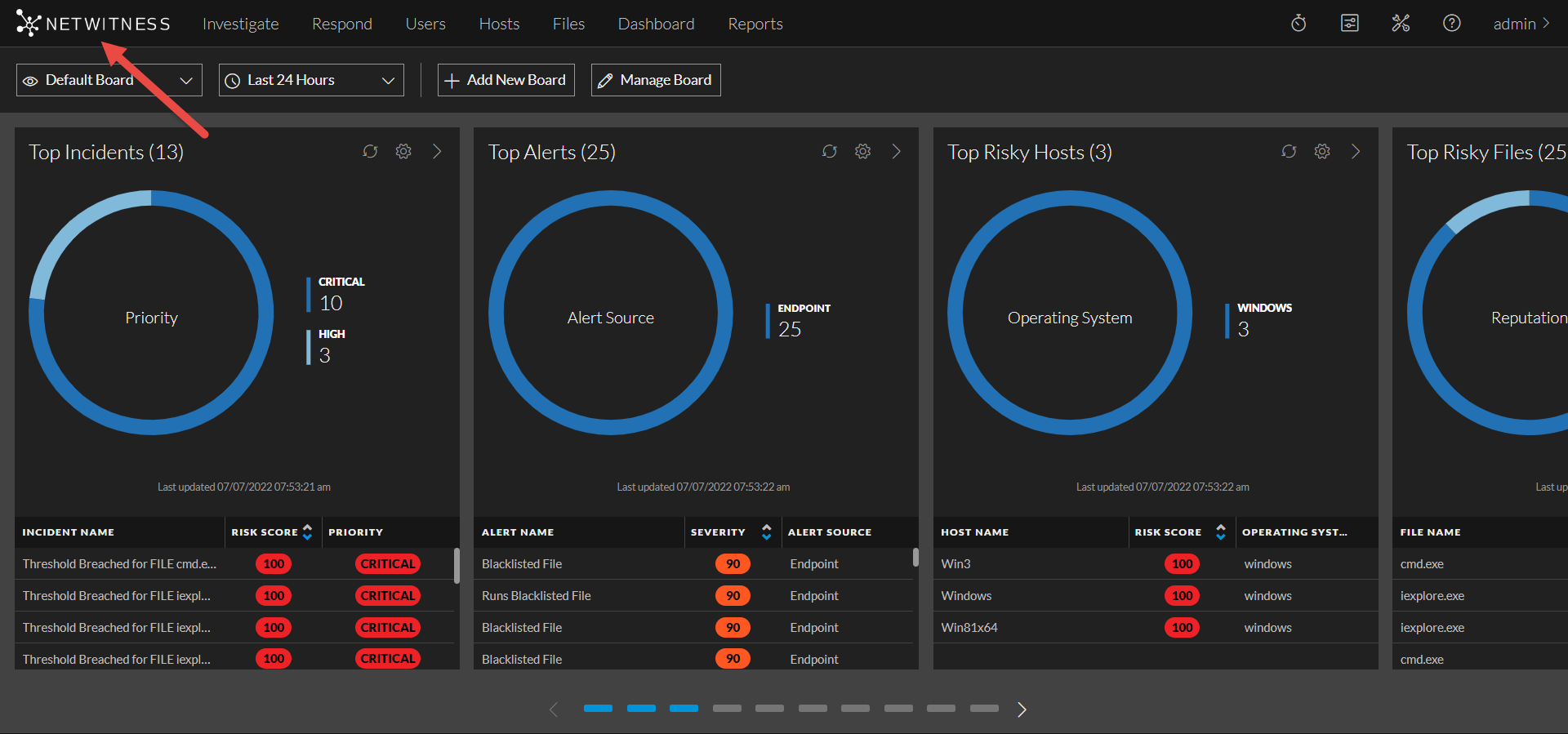1568x734 pixels.
Task: Open the Default Board dropdown
Action: coord(109,80)
